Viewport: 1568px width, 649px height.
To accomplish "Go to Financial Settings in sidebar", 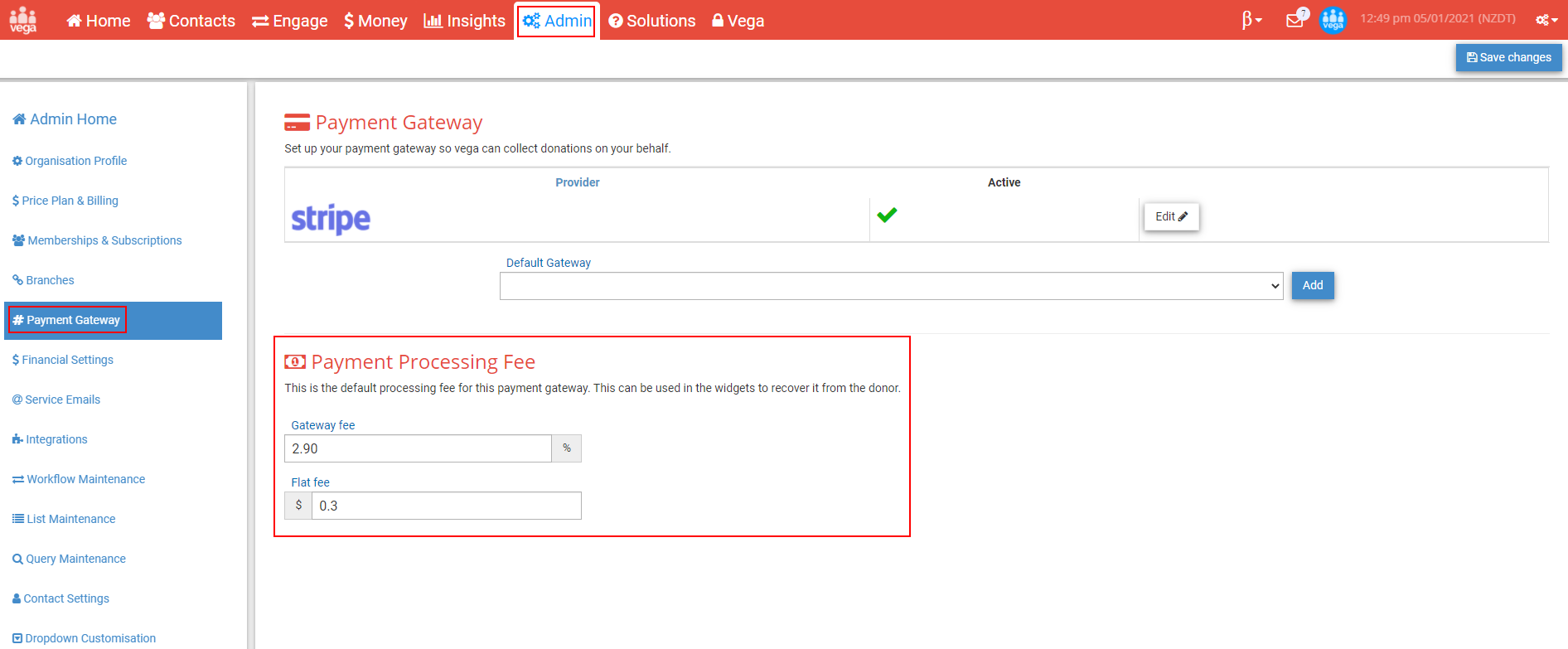I will pos(63,360).
